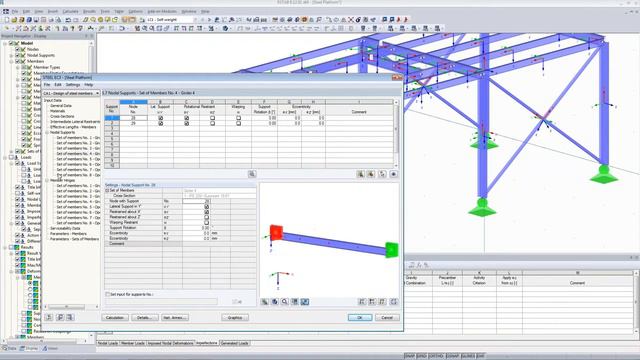Click the isometric view icon under member preview
Viewport: 640px width, 360px height.
393,302
